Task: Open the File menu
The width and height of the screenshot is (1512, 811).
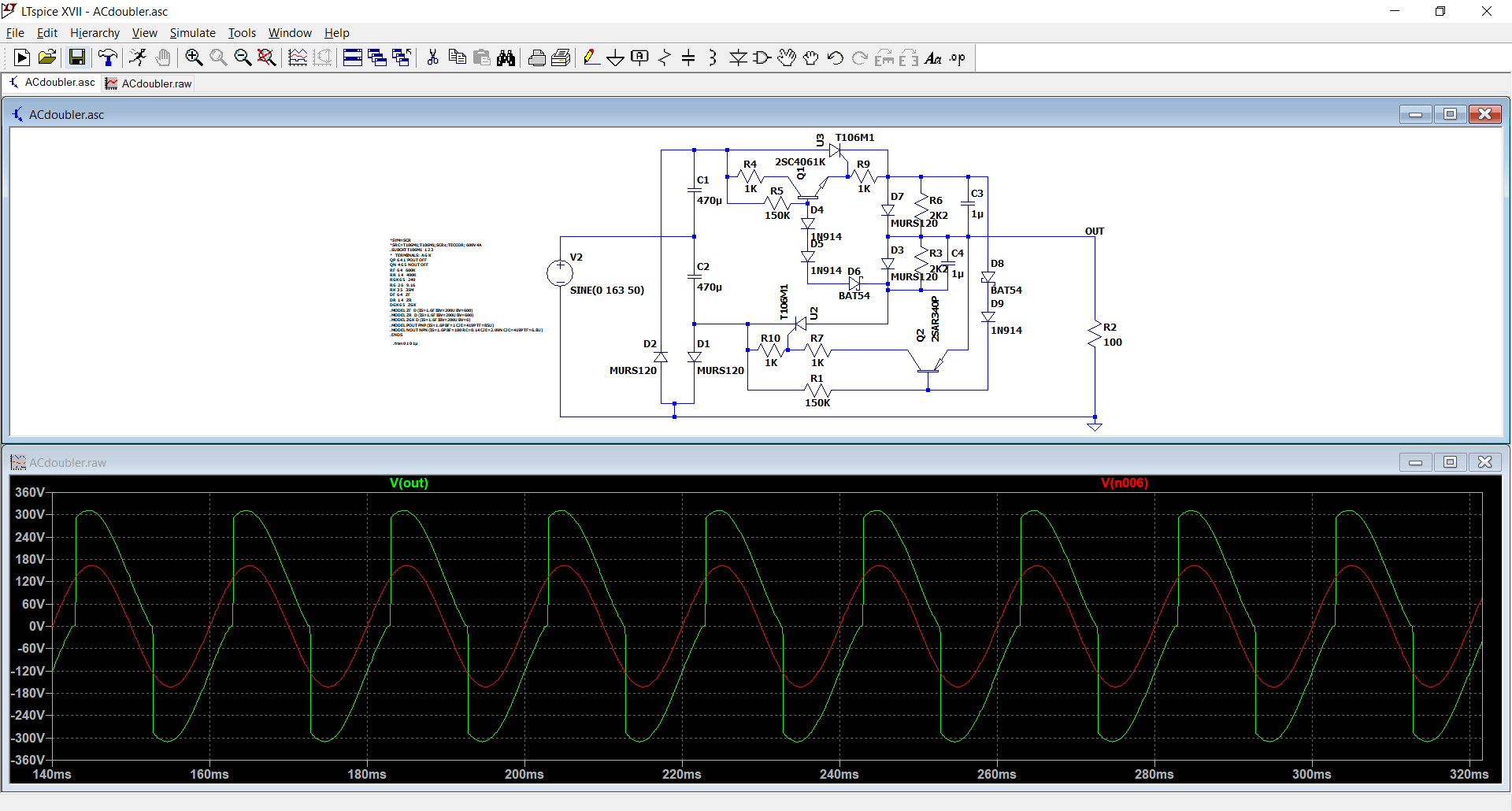Action: pos(15,32)
